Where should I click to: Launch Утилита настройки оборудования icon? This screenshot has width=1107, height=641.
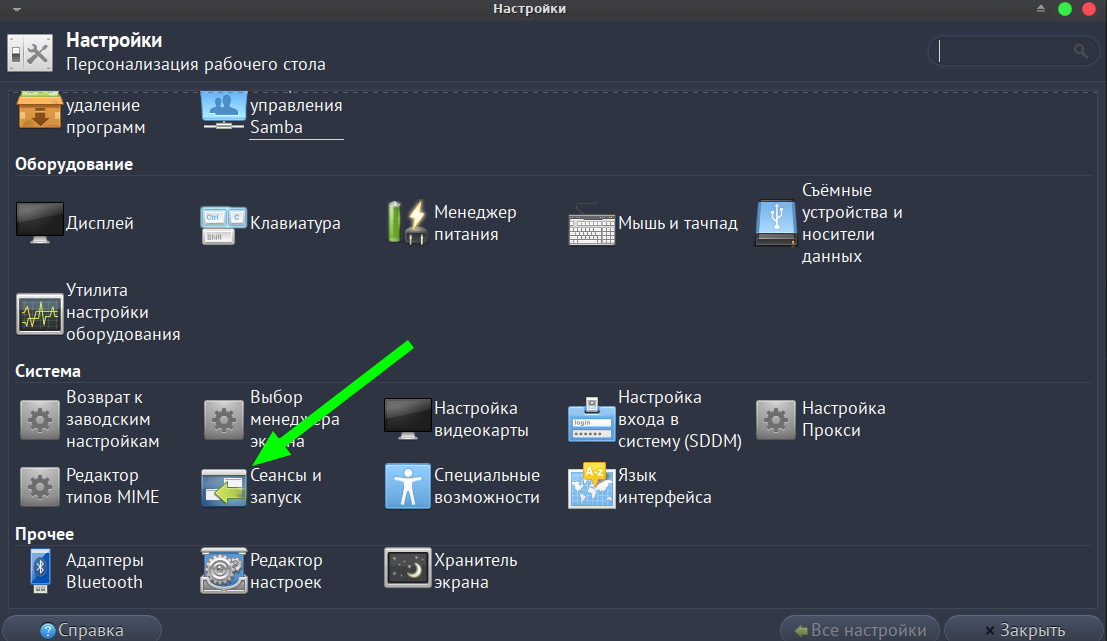(x=40, y=313)
